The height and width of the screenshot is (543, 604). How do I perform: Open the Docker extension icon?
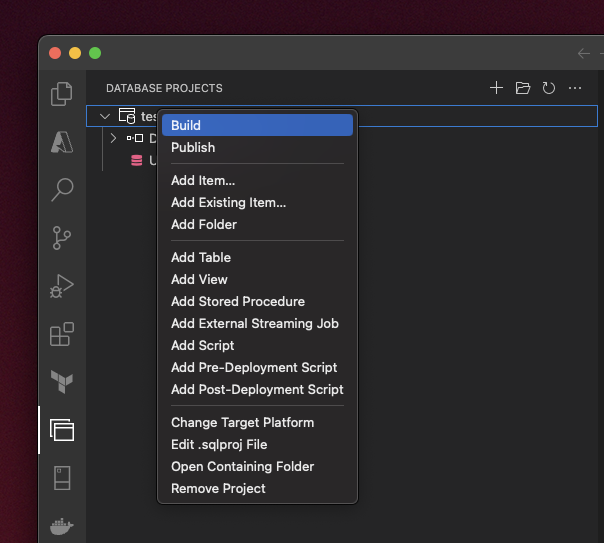click(62, 526)
